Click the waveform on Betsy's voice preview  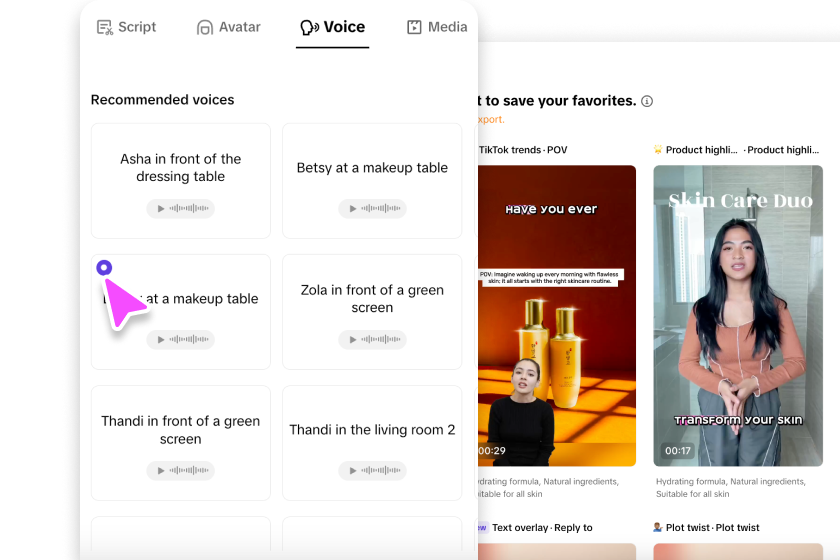point(381,208)
